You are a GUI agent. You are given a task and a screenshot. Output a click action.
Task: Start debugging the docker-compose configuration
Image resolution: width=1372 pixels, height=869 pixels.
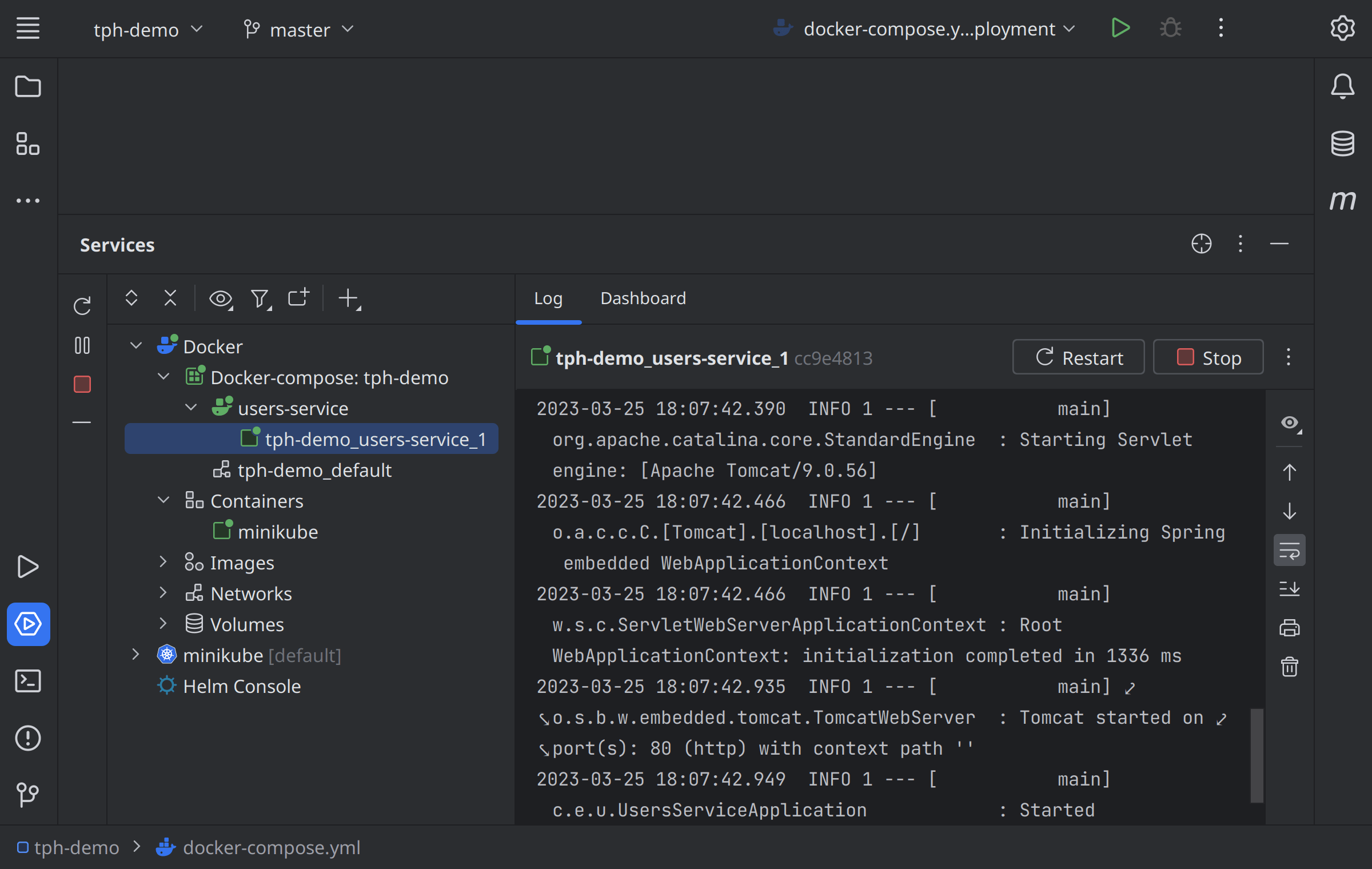click(1170, 27)
